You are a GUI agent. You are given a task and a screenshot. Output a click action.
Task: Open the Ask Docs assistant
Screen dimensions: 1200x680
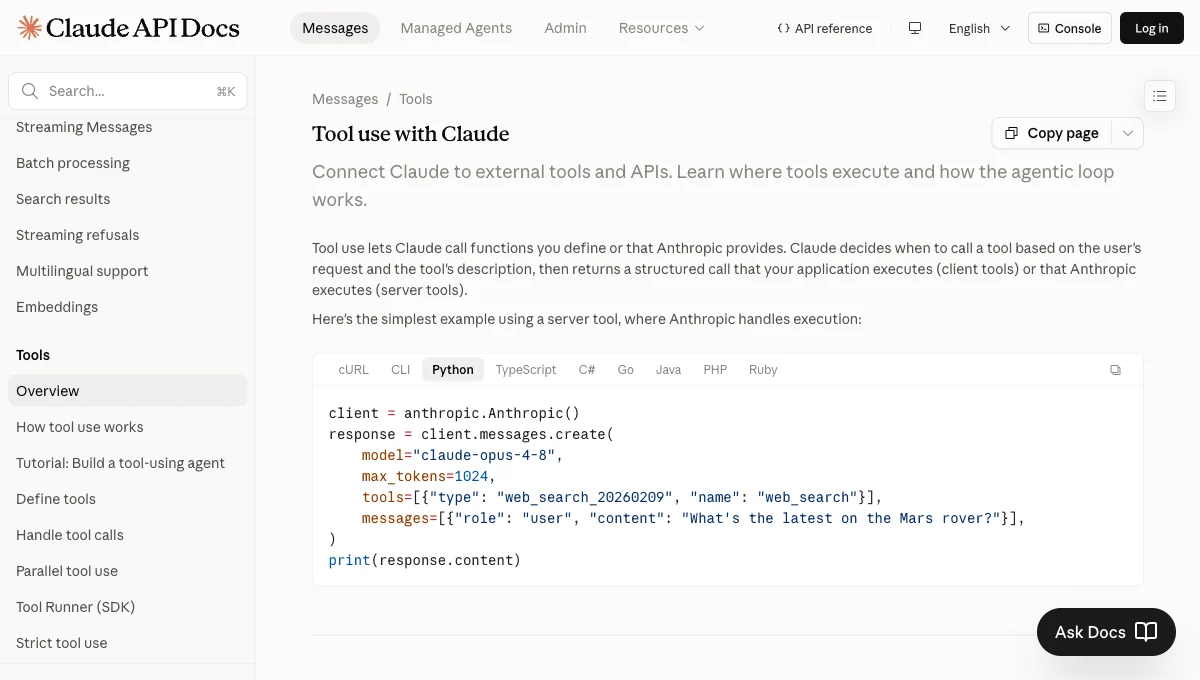1106,632
